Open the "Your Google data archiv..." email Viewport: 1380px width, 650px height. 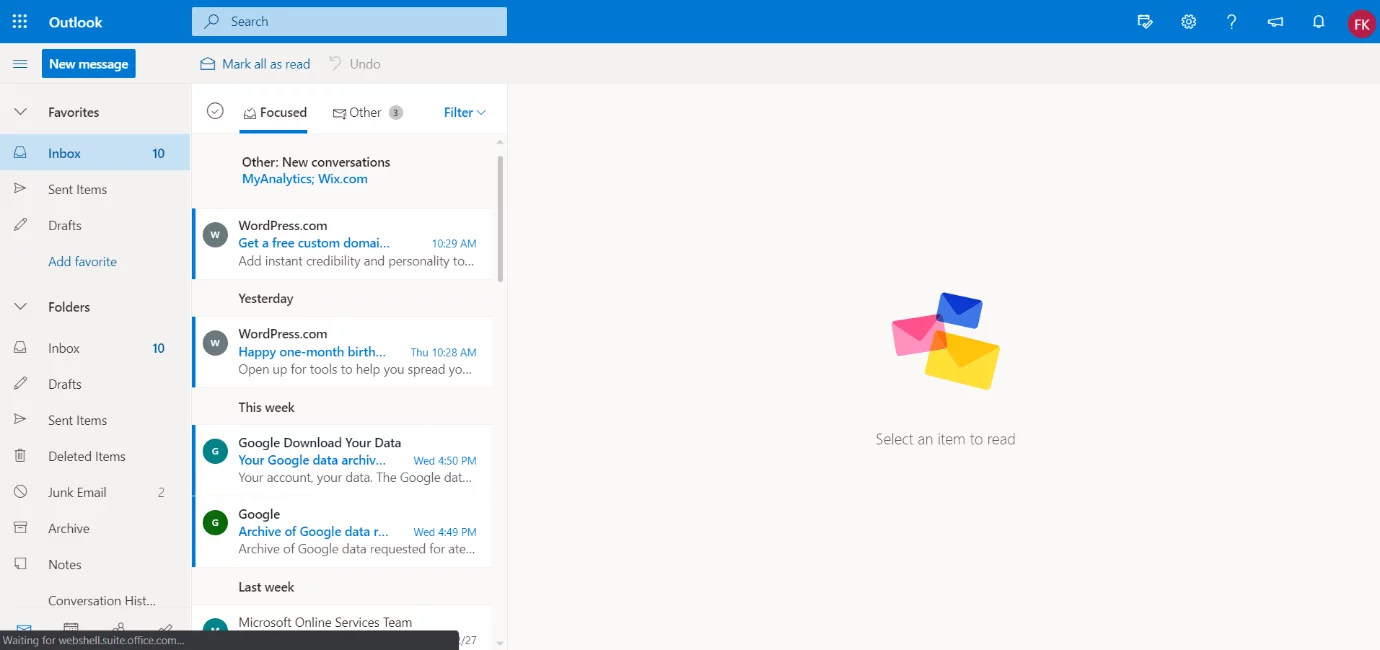coord(342,460)
